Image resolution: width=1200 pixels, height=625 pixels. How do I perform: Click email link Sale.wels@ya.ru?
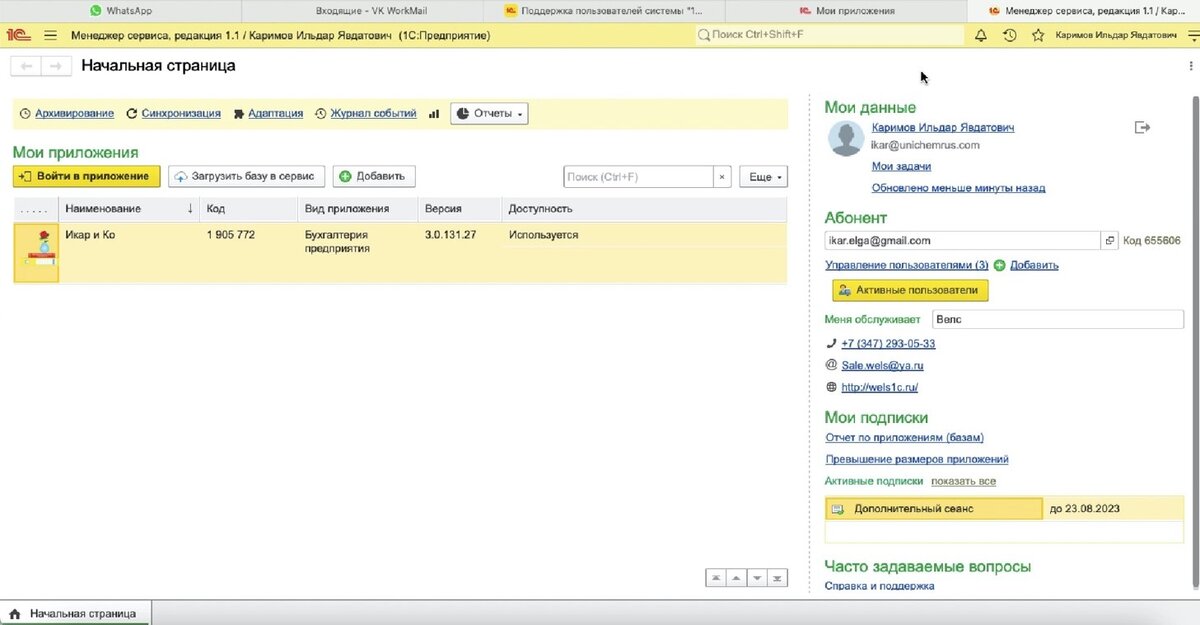[x=882, y=365]
